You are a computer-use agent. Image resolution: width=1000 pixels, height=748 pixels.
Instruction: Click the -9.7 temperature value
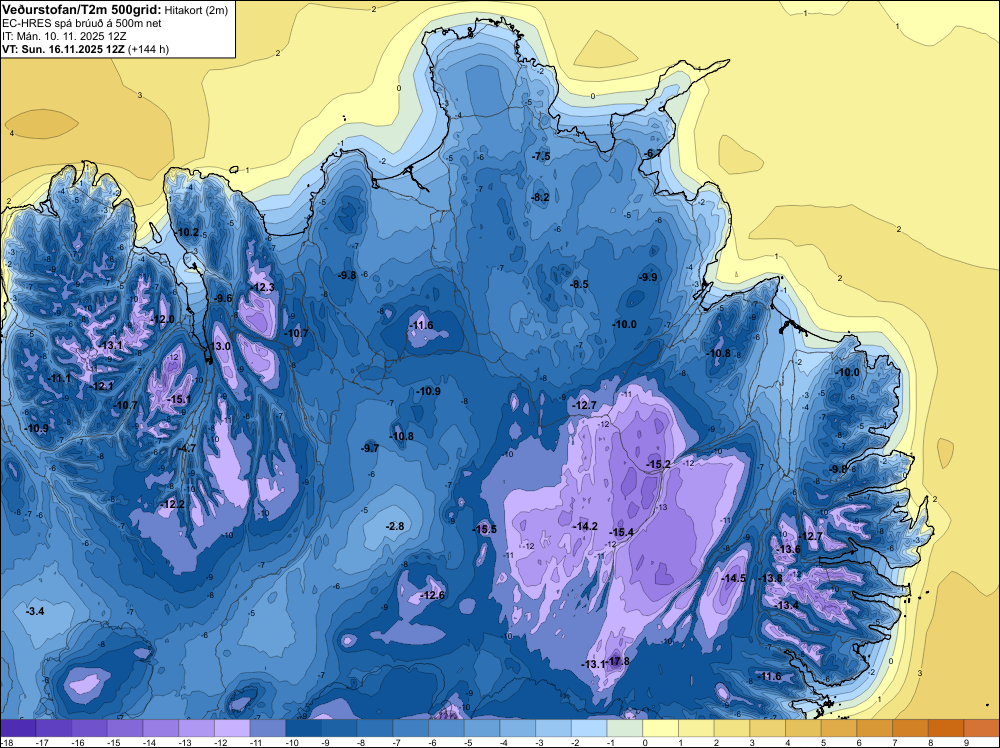tap(370, 448)
